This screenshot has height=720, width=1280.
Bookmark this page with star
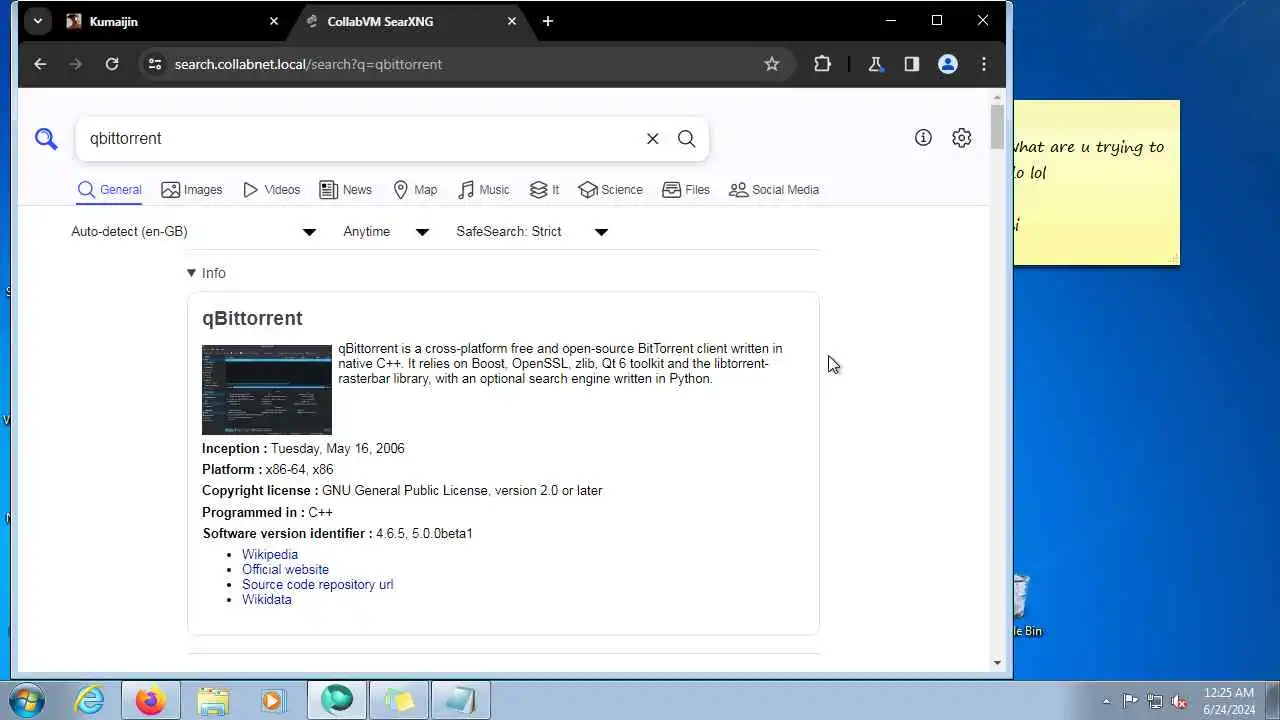click(x=772, y=64)
